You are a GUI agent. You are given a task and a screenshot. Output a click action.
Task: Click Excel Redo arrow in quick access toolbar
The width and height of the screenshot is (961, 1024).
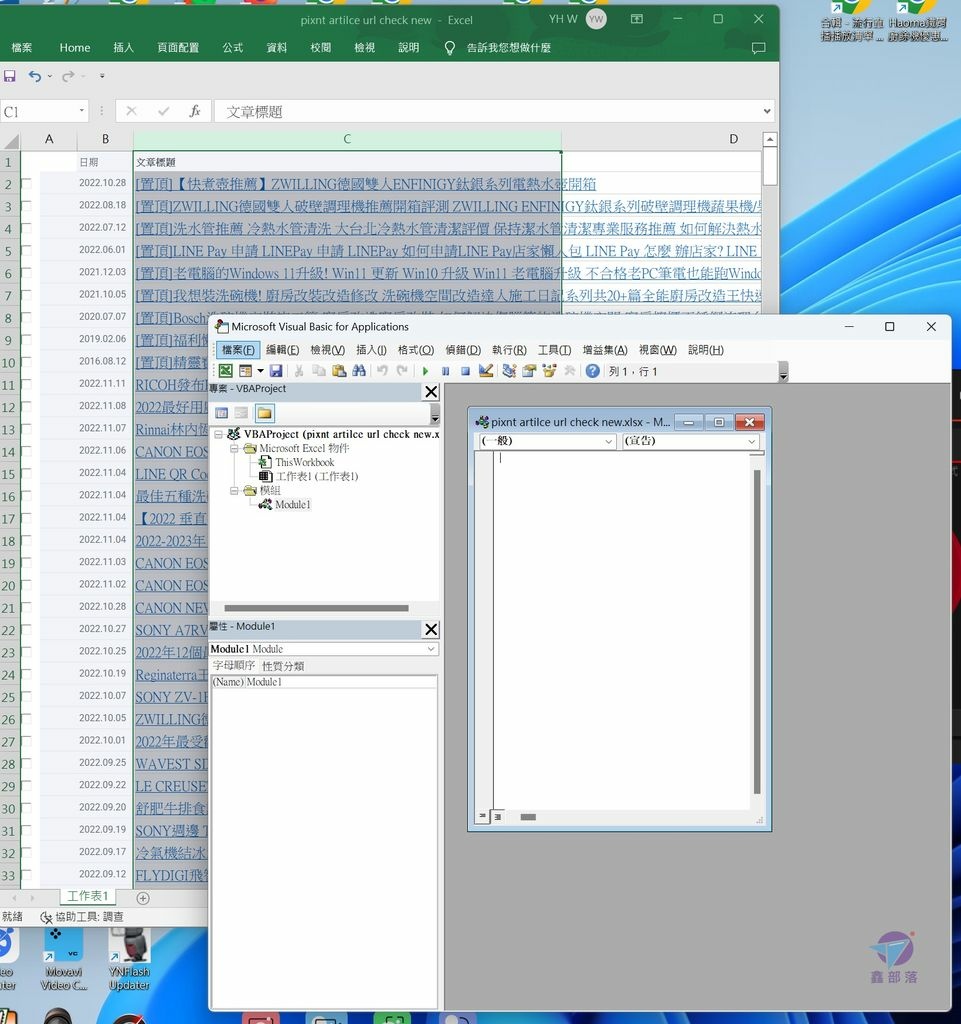click(x=68, y=76)
